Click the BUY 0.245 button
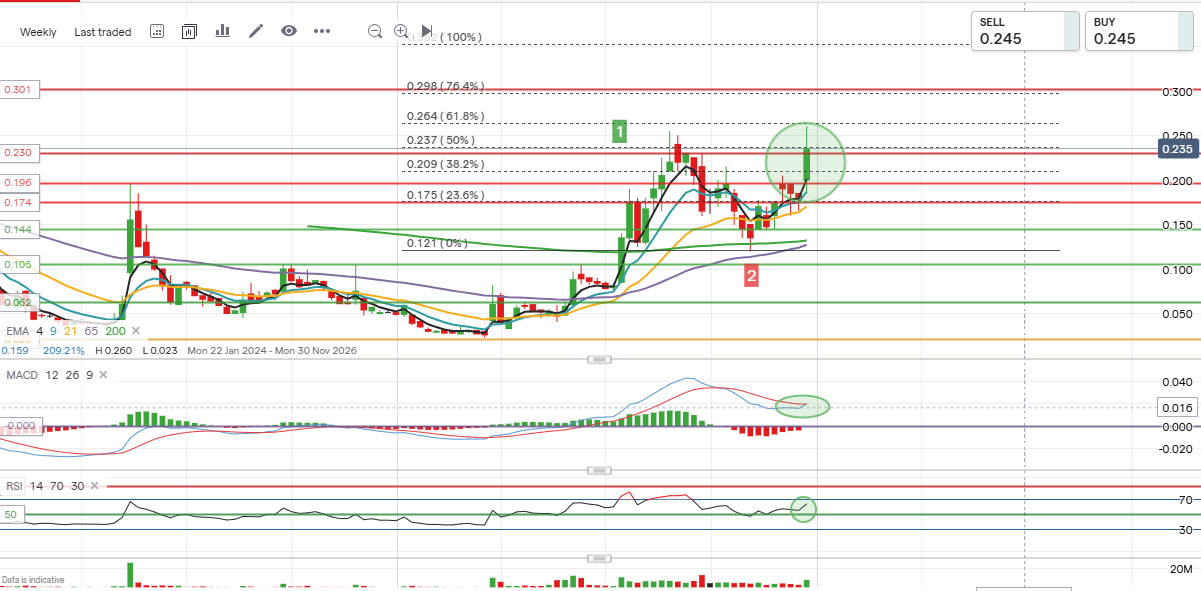Image resolution: width=1201 pixels, height=591 pixels. [1139, 31]
